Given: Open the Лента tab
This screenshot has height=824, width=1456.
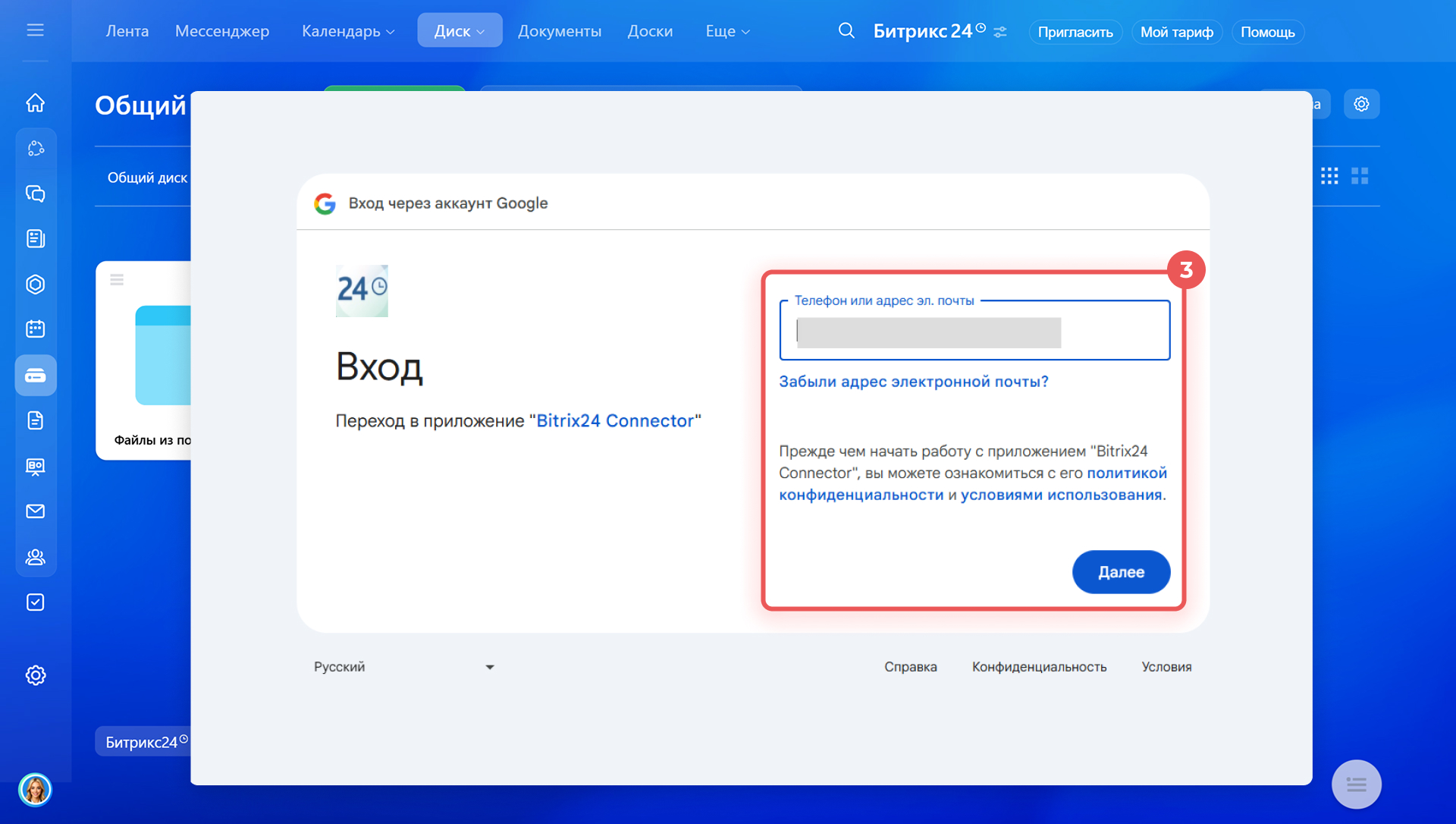Looking at the screenshot, I should [x=127, y=31].
